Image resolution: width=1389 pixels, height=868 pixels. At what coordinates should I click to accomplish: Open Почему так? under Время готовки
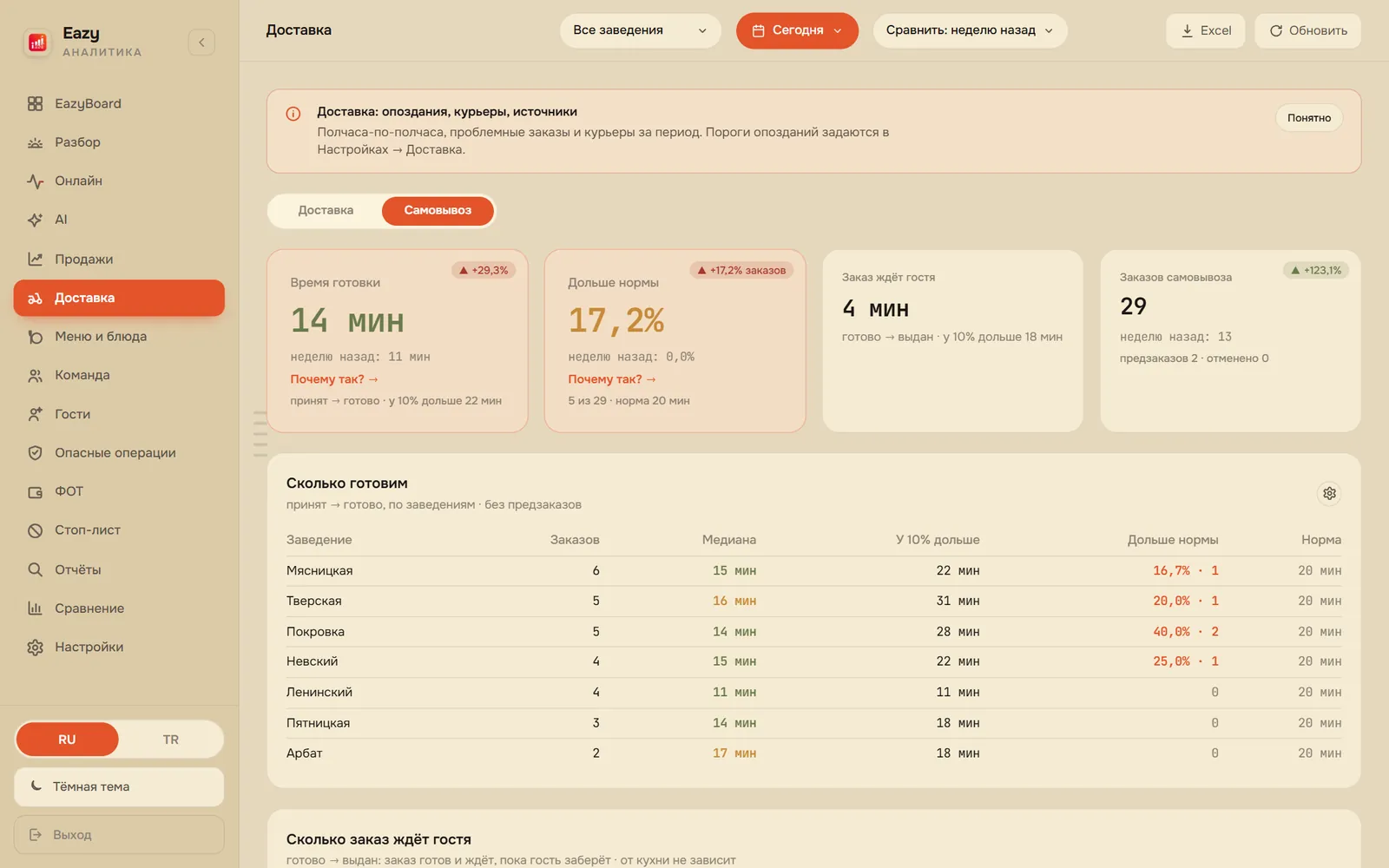click(x=334, y=379)
